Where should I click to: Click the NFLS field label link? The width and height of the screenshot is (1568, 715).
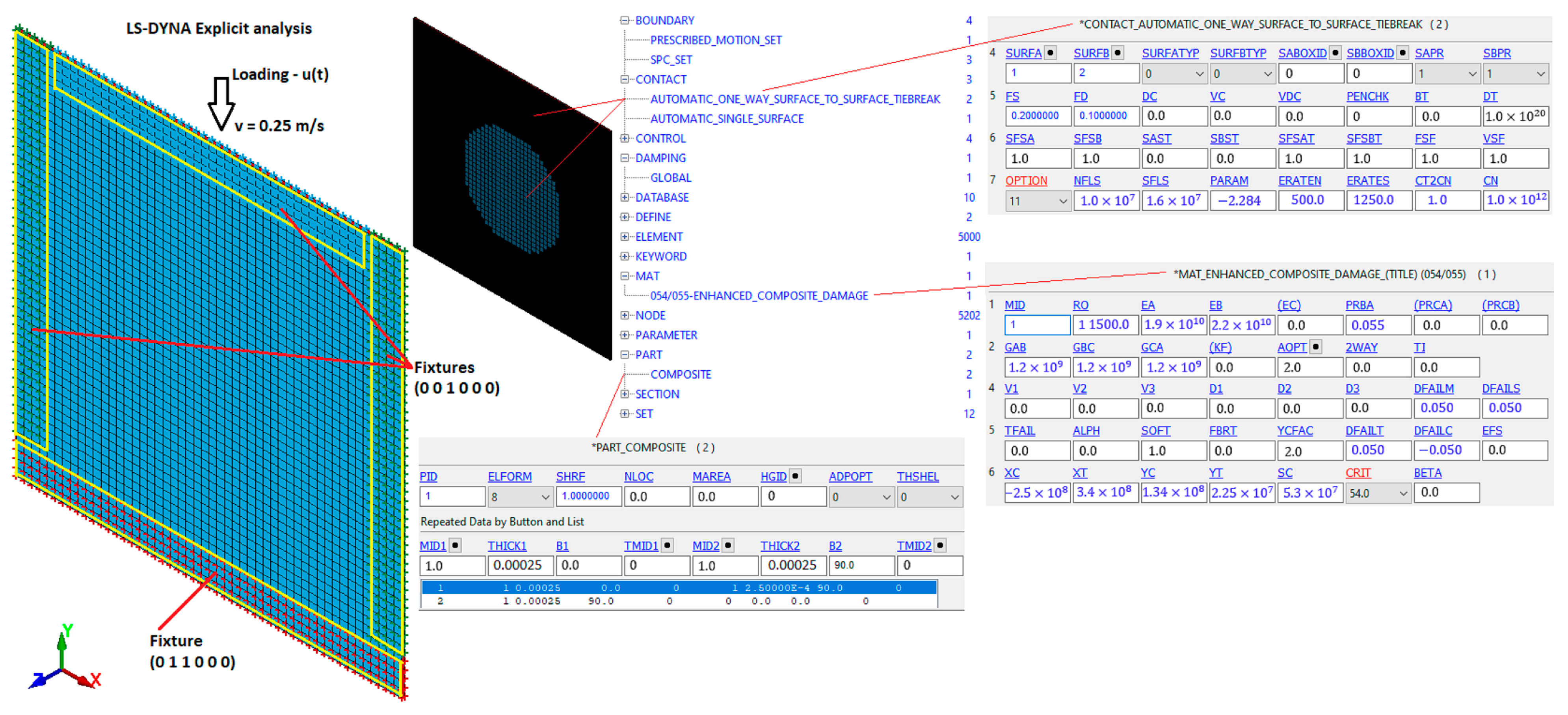tap(1086, 181)
